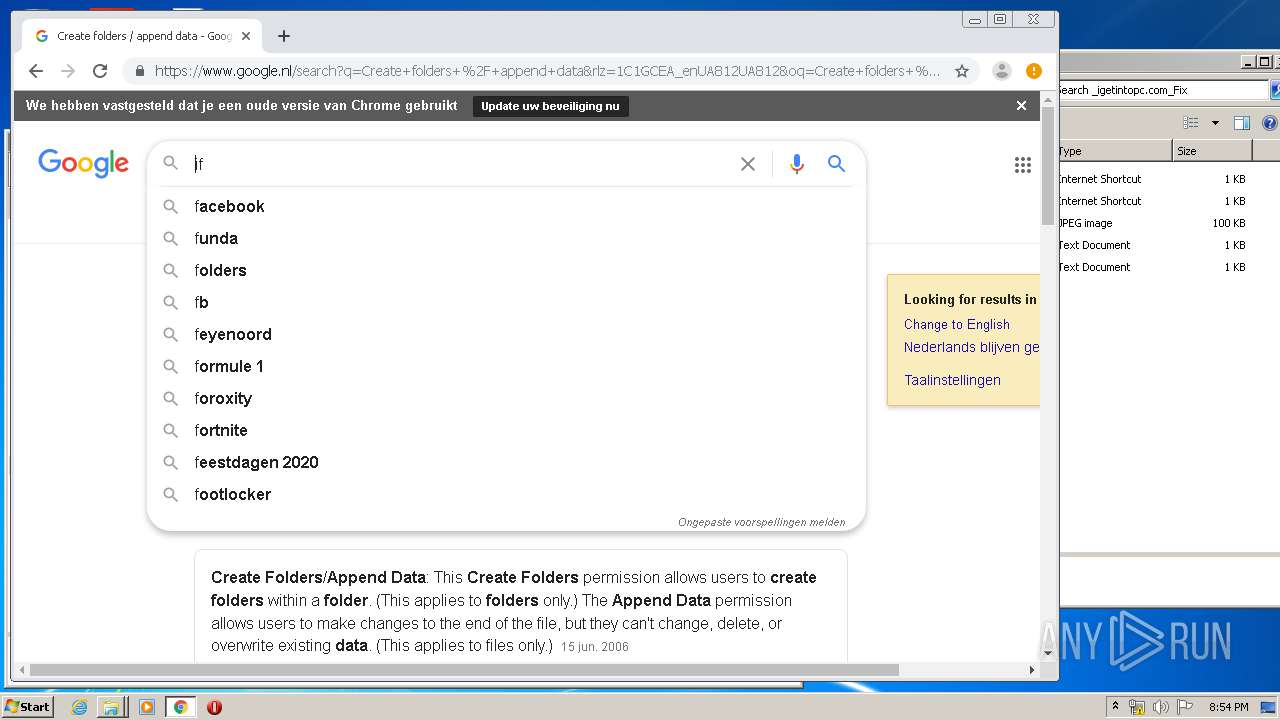Viewport: 1280px width, 720px height.
Task: Click the blue search magnifier button
Action: tap(837, 164)
